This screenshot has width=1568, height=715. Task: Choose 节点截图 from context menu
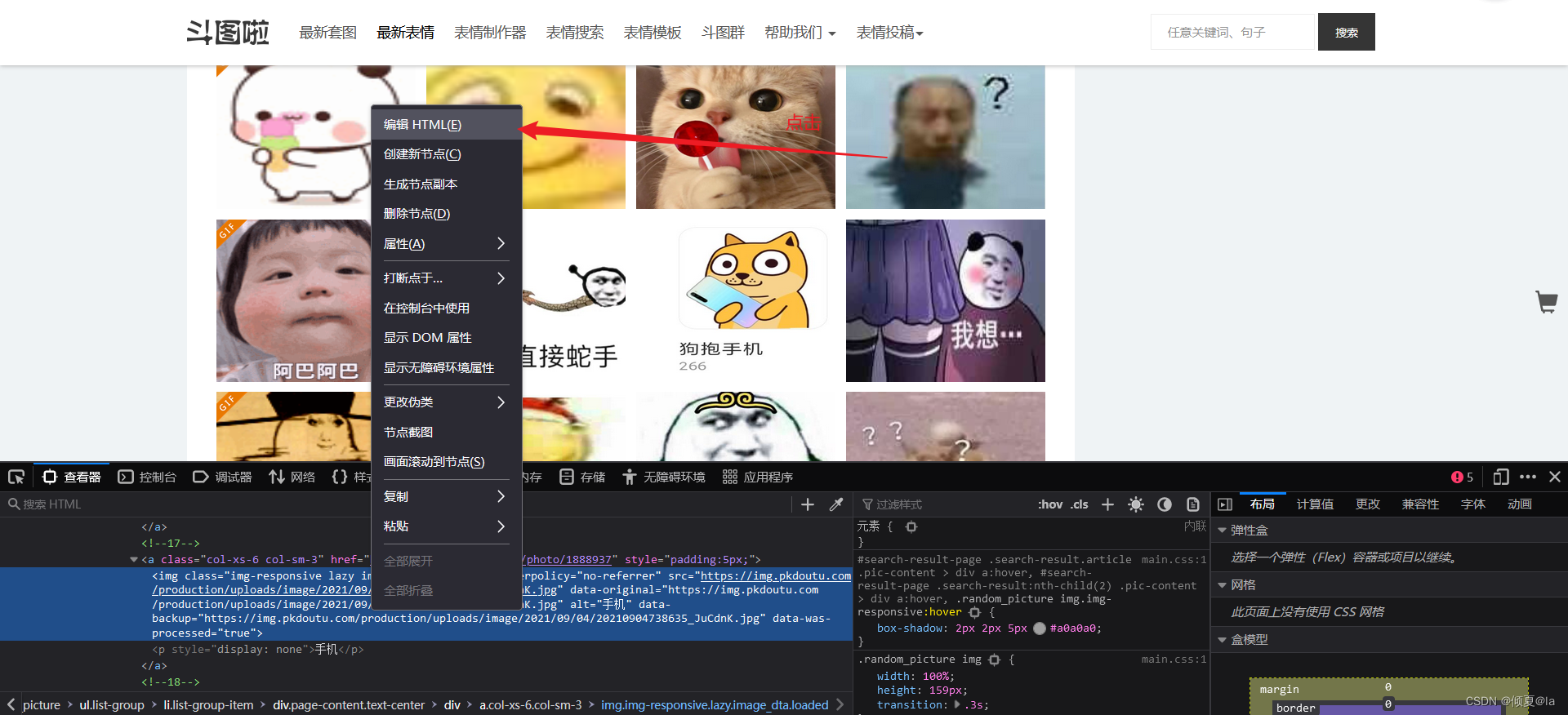pos(447,433)
